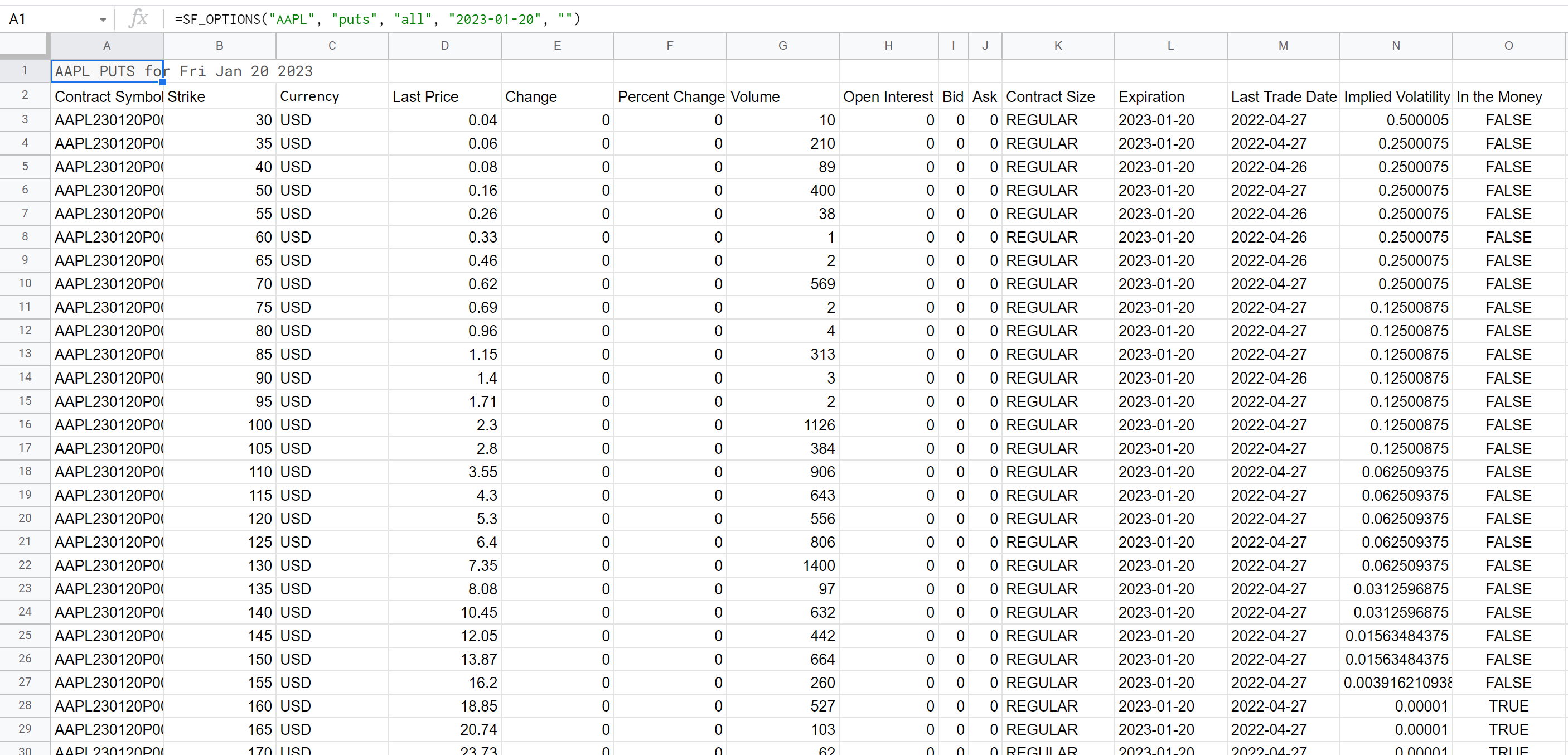Click volume 906 in row 18
This screenshot has height=755, width=1568.
[782, 471]
